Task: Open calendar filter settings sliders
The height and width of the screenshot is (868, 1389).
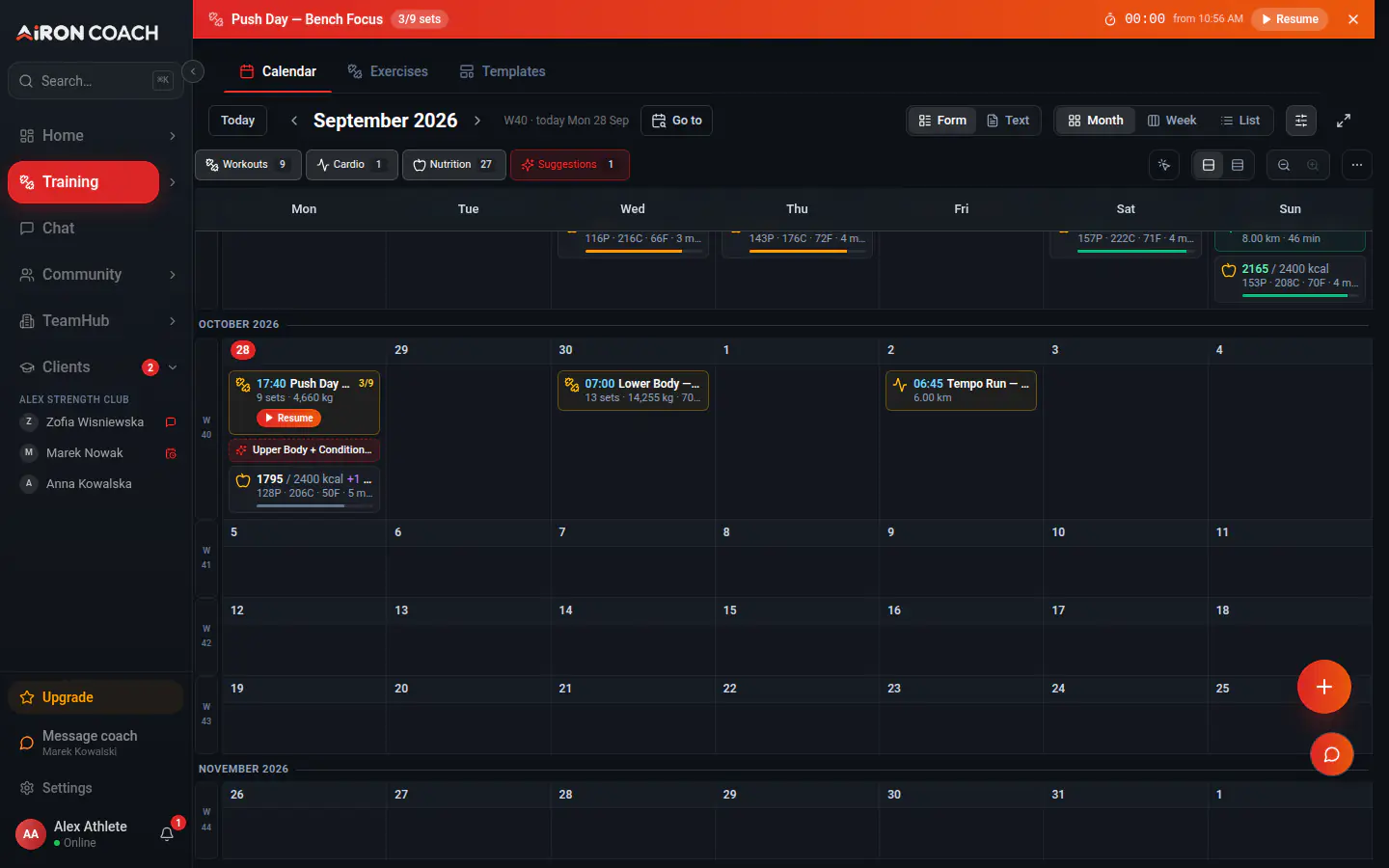Action: point(1301,121)
